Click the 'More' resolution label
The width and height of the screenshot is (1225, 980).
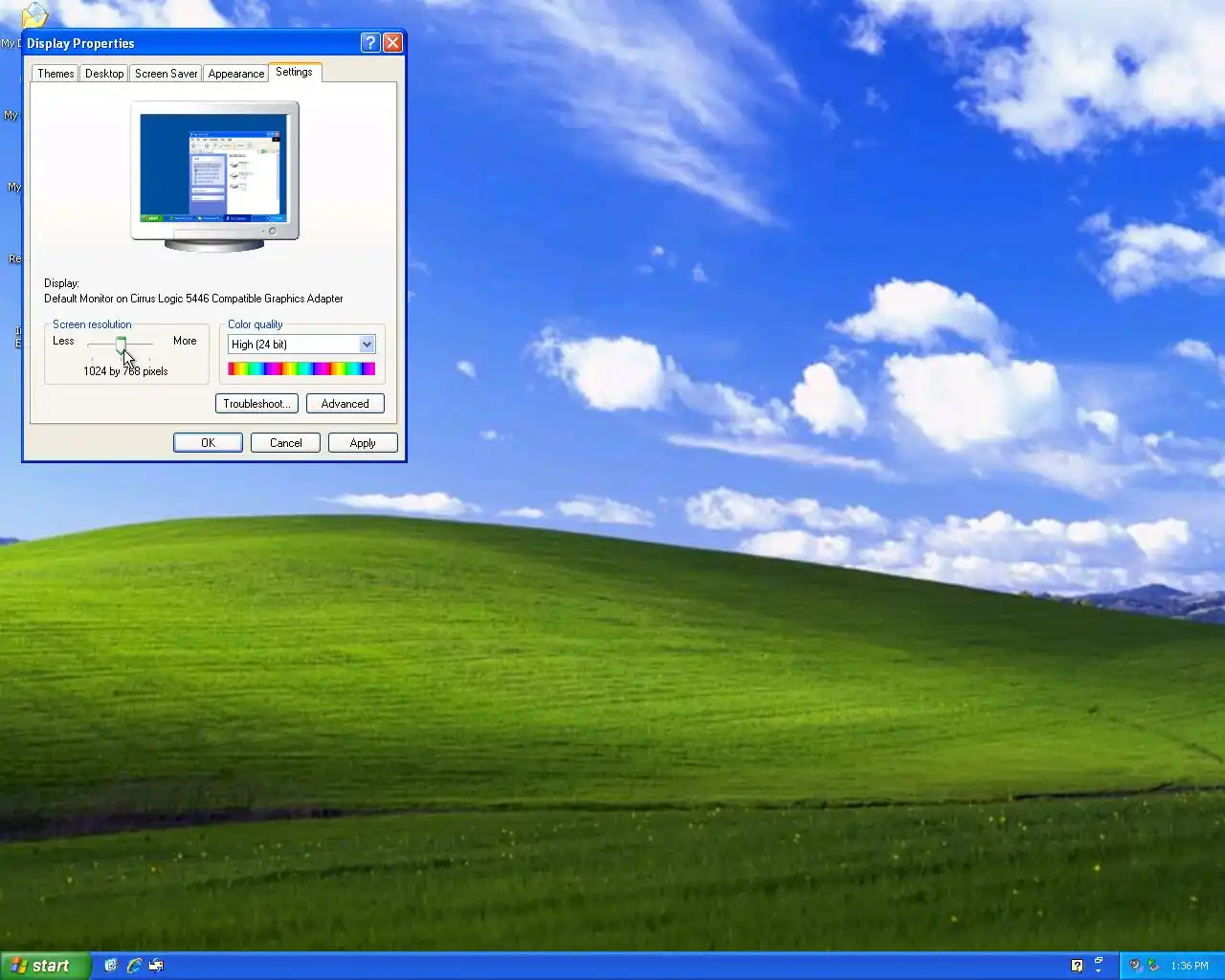[x=185, y=341]
